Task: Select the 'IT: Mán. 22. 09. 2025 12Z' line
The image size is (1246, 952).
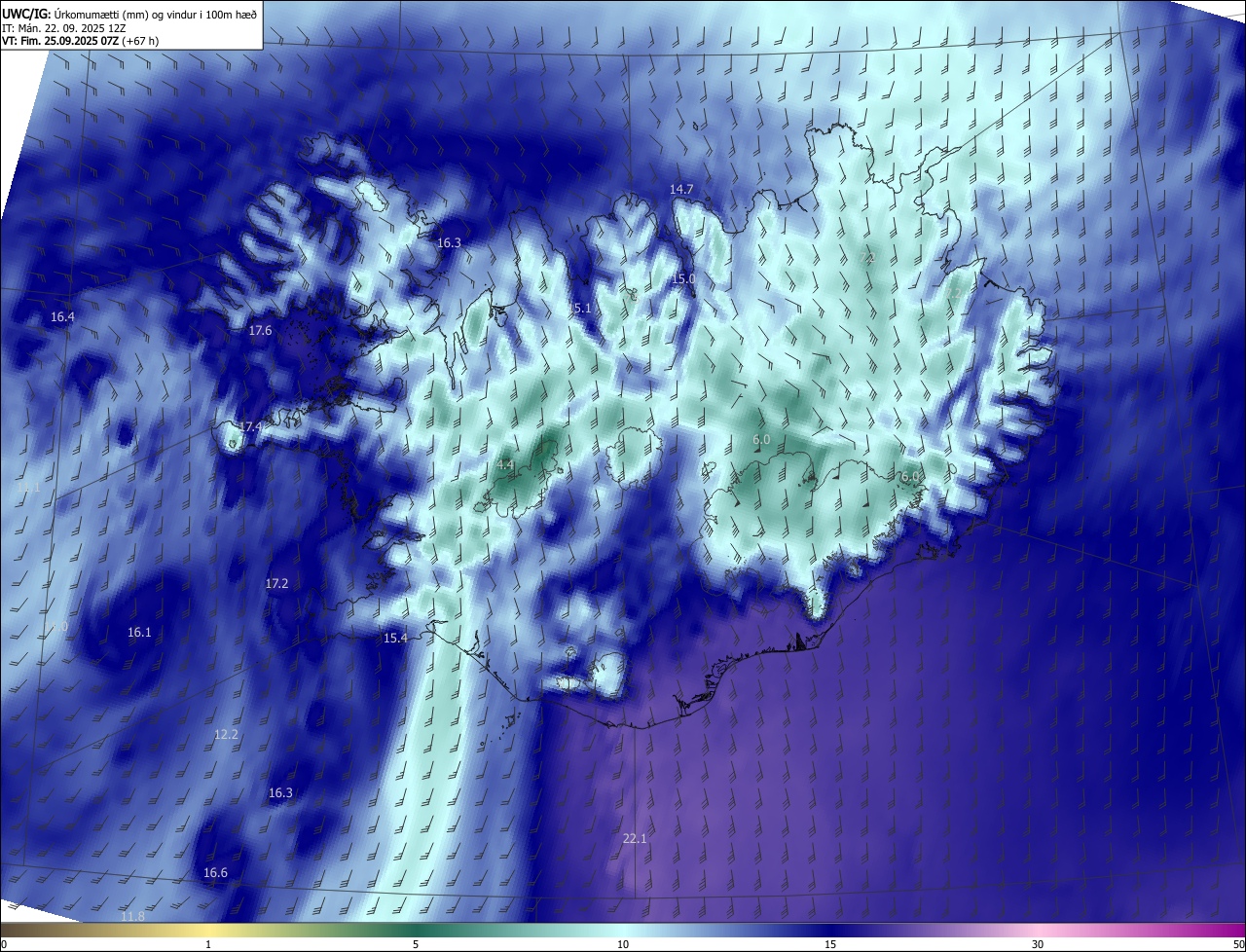Action: [x=63, y=27]
